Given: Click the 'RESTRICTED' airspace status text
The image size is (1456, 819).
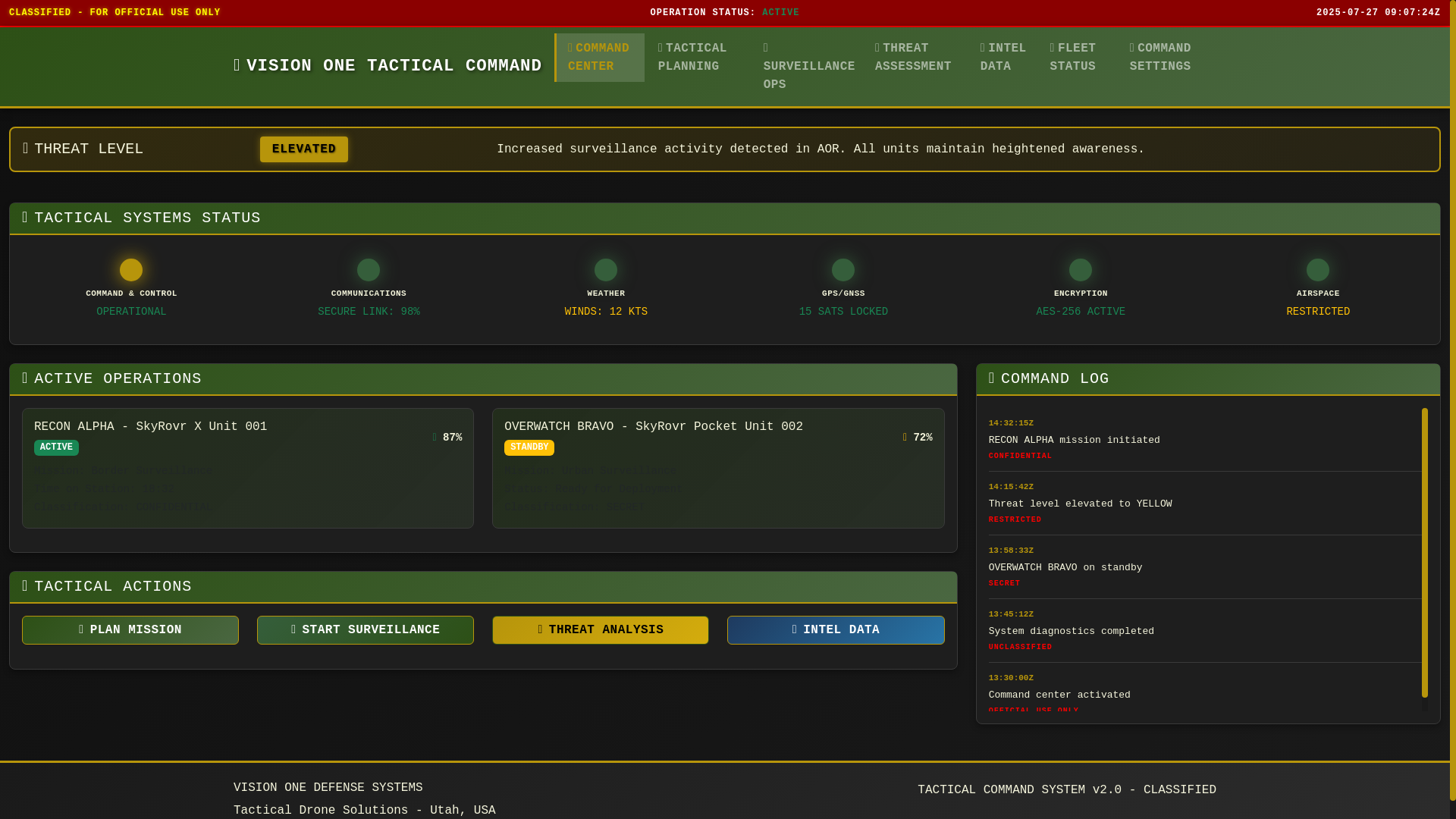Looking at the screenshot, I should click(x=1318, y=312).
